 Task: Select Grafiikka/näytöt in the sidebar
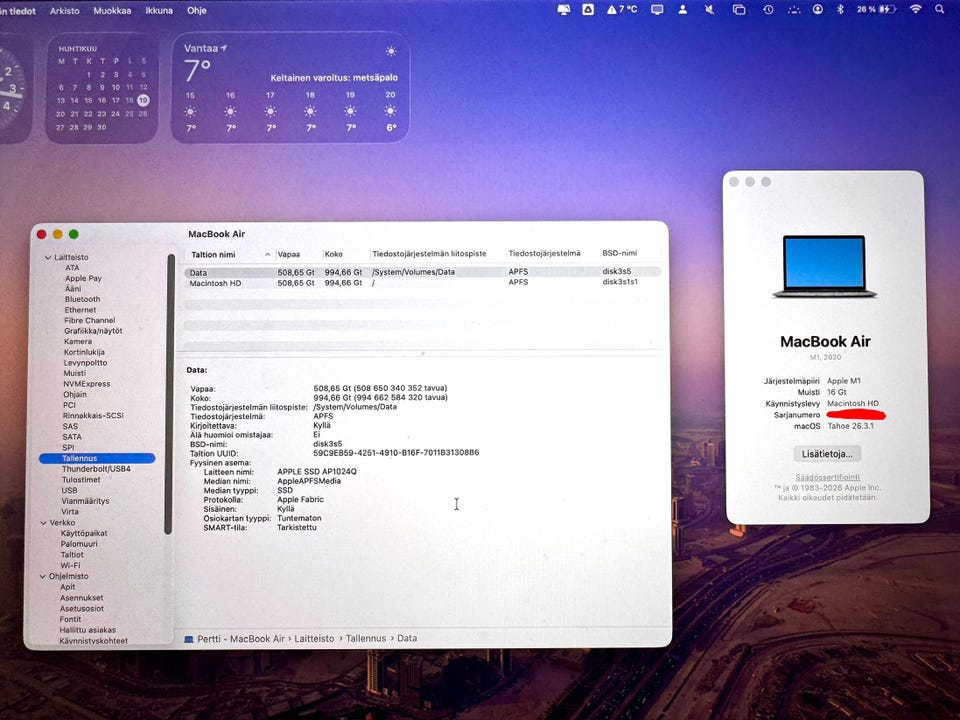93,331
